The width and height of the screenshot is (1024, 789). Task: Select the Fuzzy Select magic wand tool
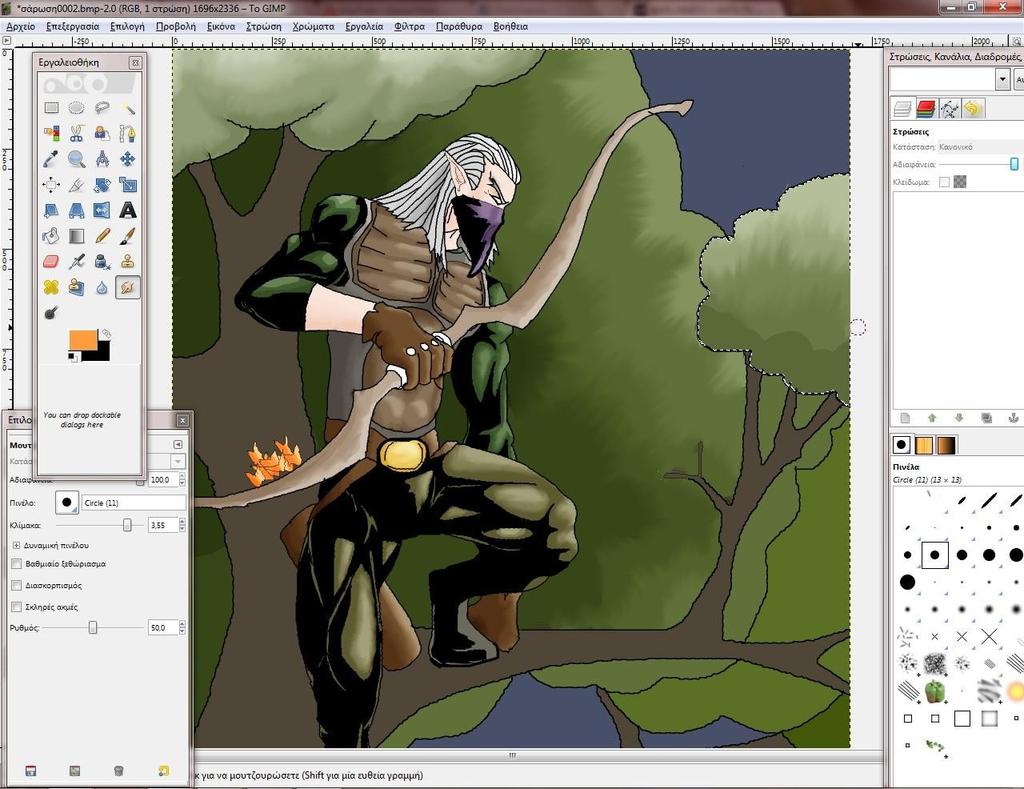click(128, 108)
